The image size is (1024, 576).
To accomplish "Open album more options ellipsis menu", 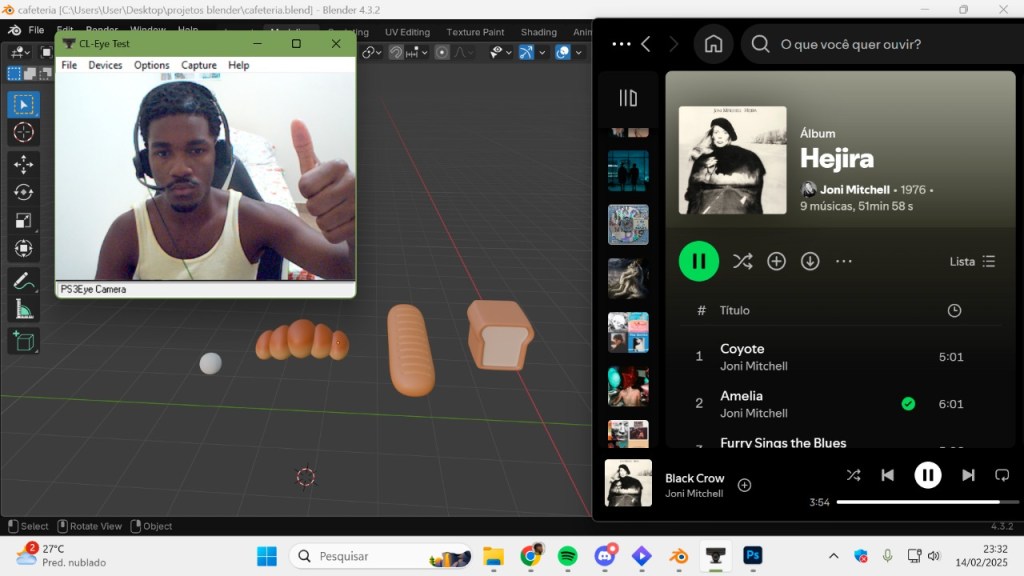I will 844,261.
